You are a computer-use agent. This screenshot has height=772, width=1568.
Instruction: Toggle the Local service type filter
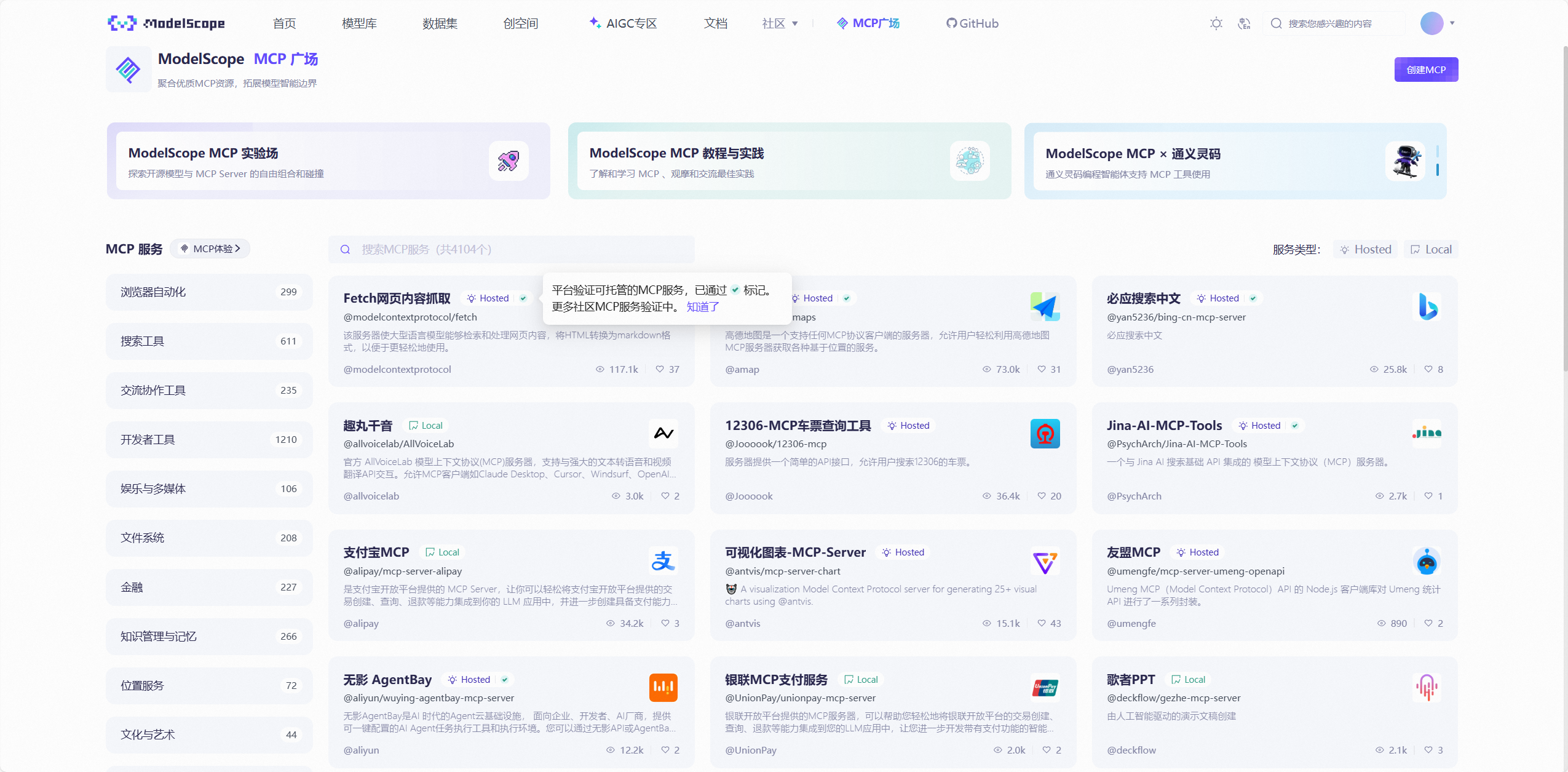(x=1431, y=249)
